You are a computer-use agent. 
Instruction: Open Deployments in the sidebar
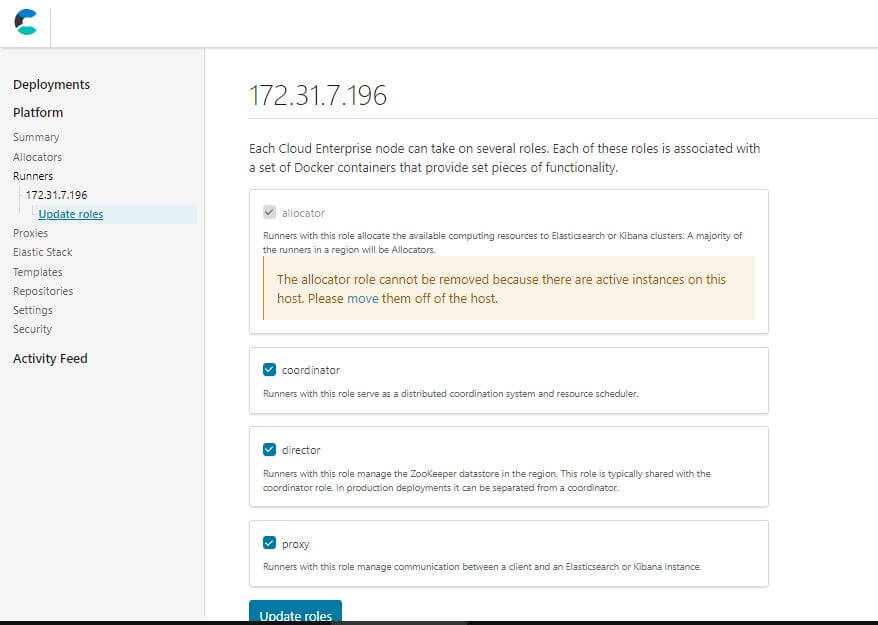[x=51, y=85]
